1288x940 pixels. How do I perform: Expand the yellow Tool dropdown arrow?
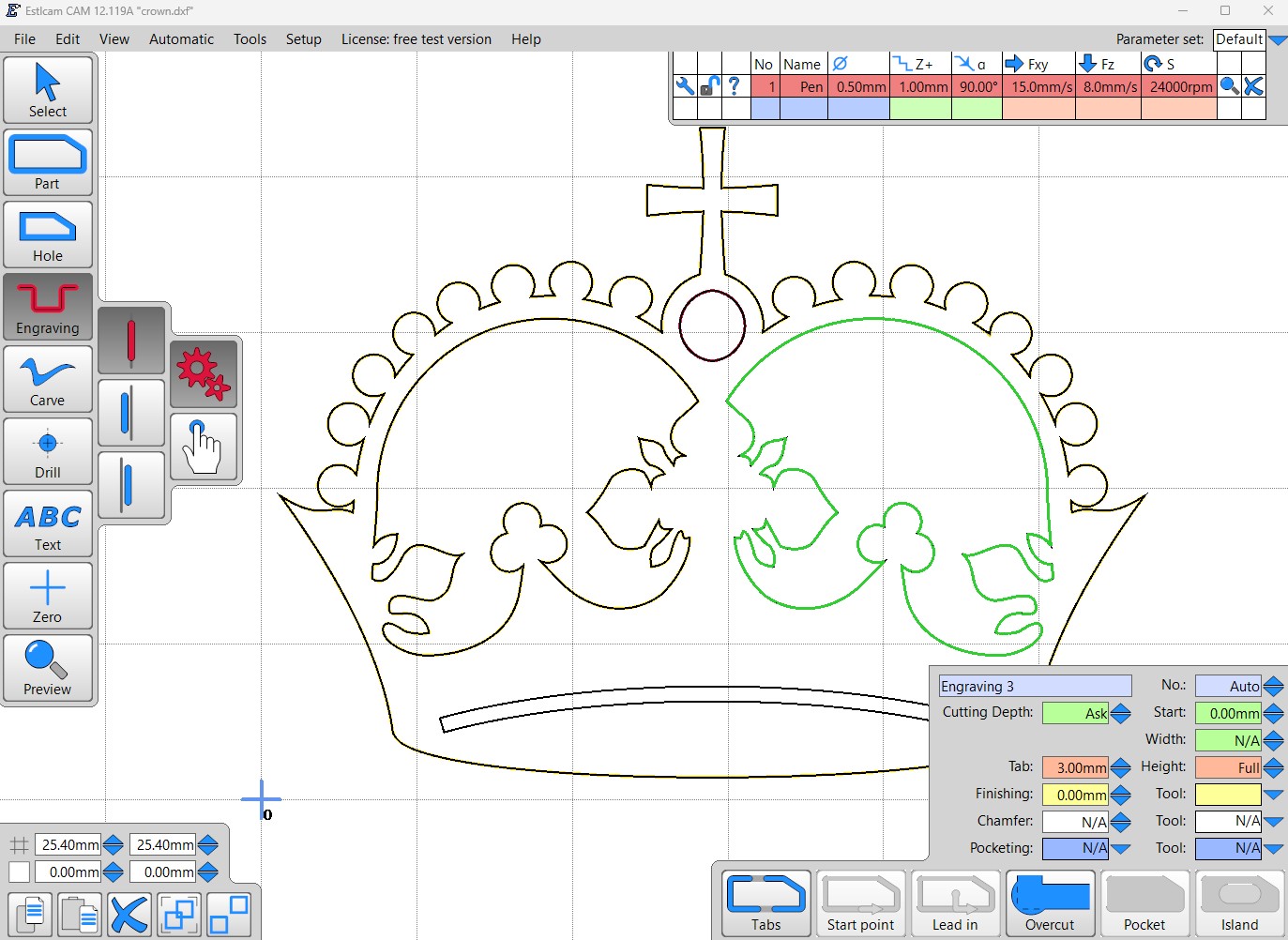coord(1273,795)
